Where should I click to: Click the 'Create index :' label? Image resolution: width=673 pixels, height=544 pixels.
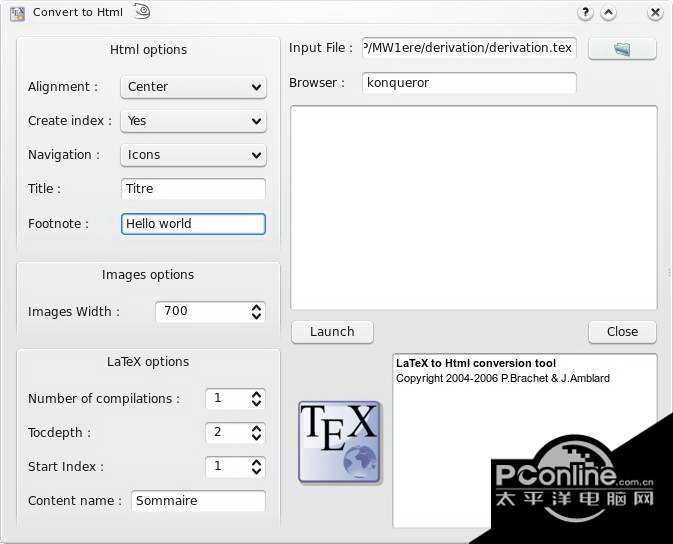70,121
